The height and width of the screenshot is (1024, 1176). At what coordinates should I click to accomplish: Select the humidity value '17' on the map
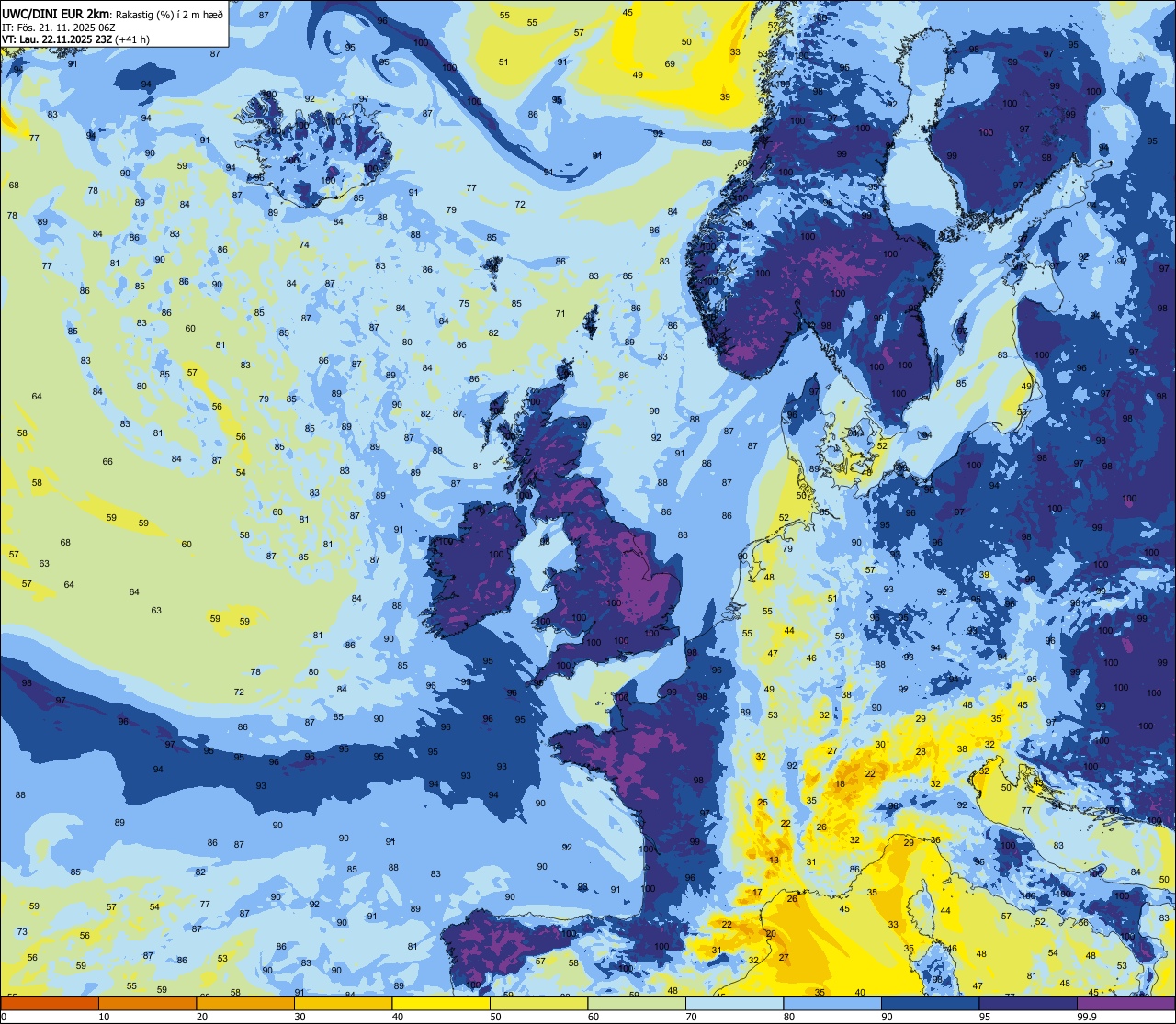758,892
